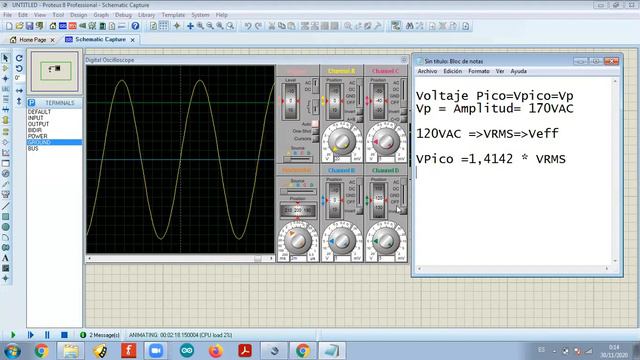
Task: Open the Home Page toolbar house icon
Action: (53, 26)
